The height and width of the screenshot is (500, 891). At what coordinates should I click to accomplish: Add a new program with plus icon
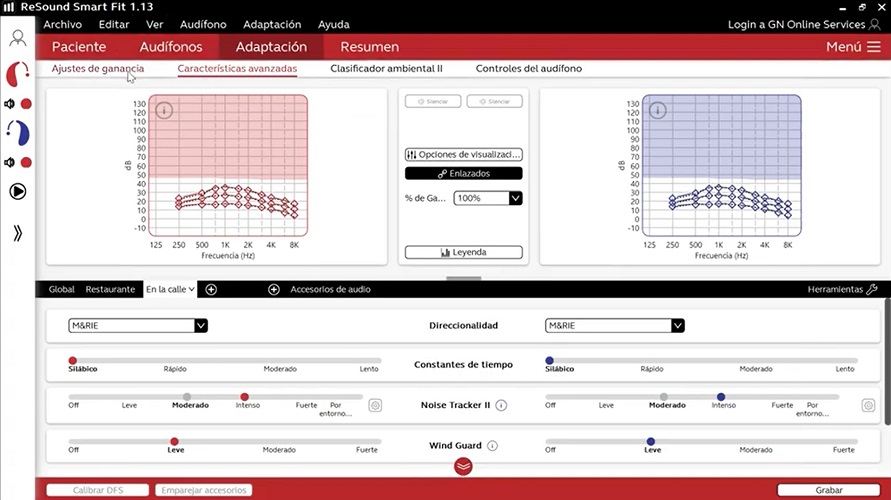tap(211, 289)
